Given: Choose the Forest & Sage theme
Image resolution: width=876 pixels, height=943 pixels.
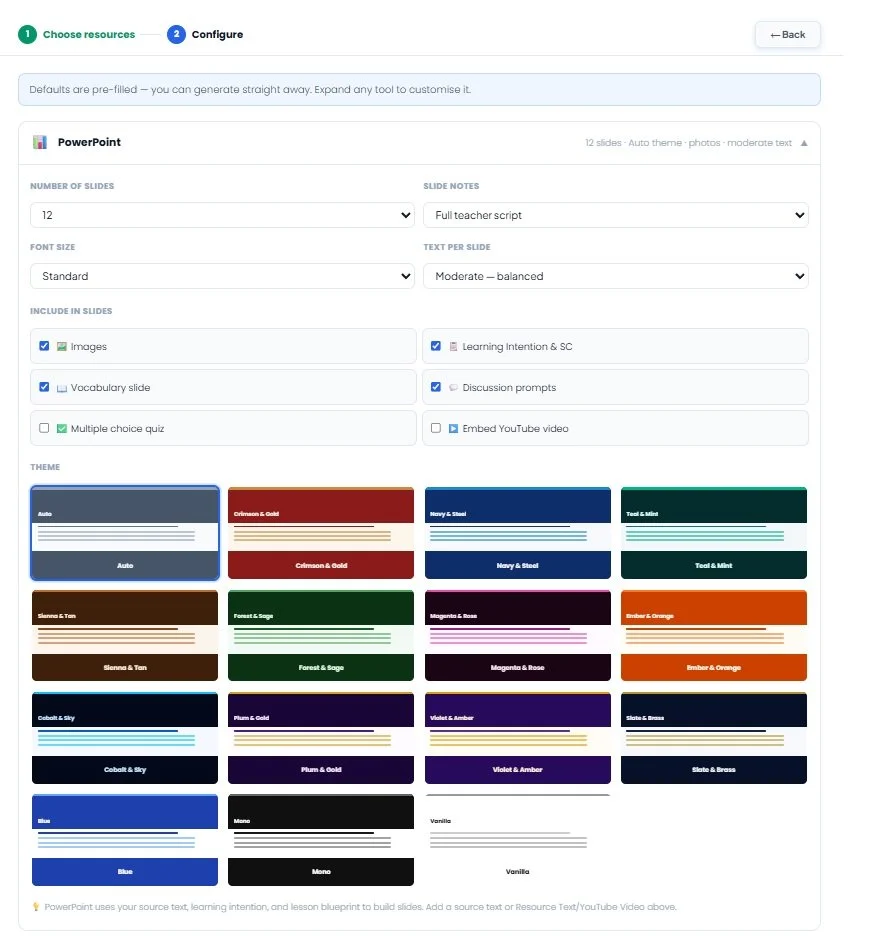Looking at the screenshot, I should tap(321, 635).
